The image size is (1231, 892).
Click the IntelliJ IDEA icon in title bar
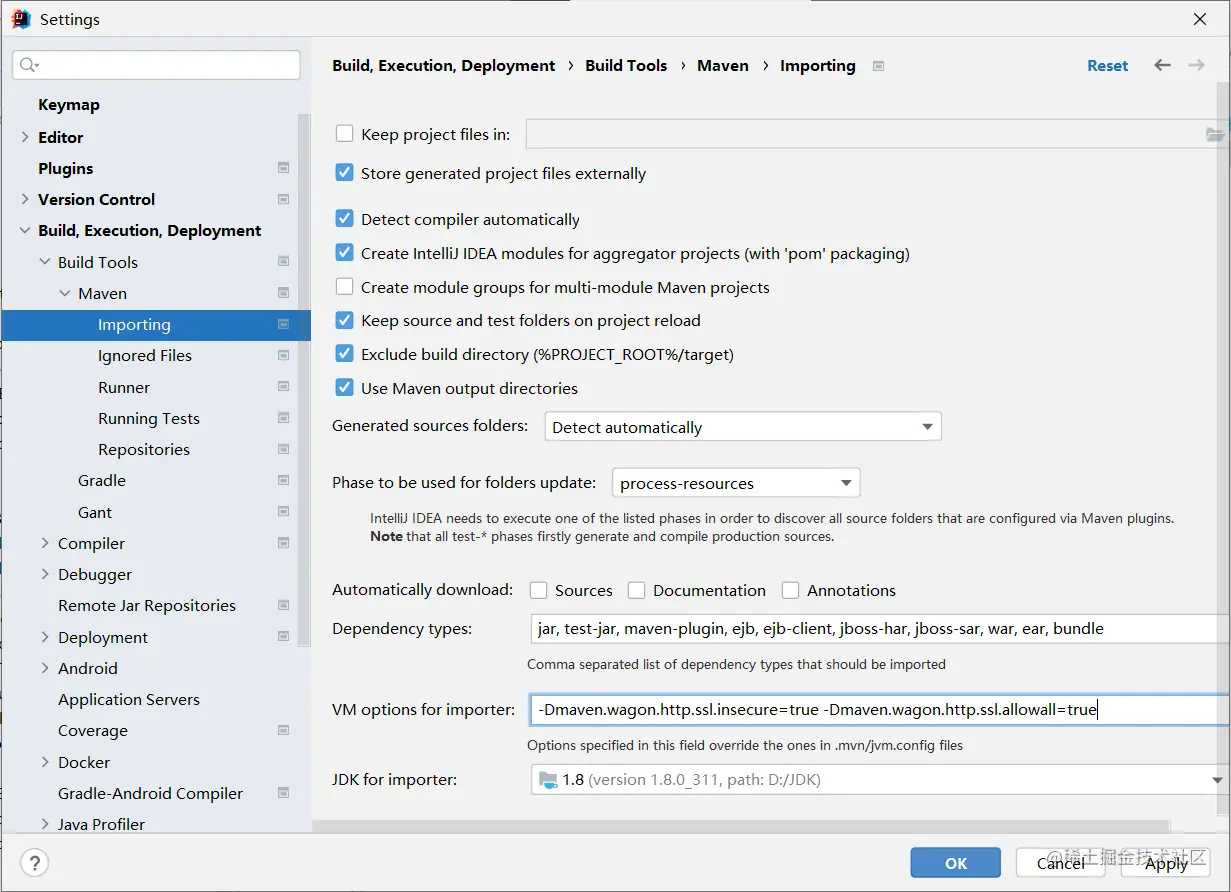(x=21, y=19)
